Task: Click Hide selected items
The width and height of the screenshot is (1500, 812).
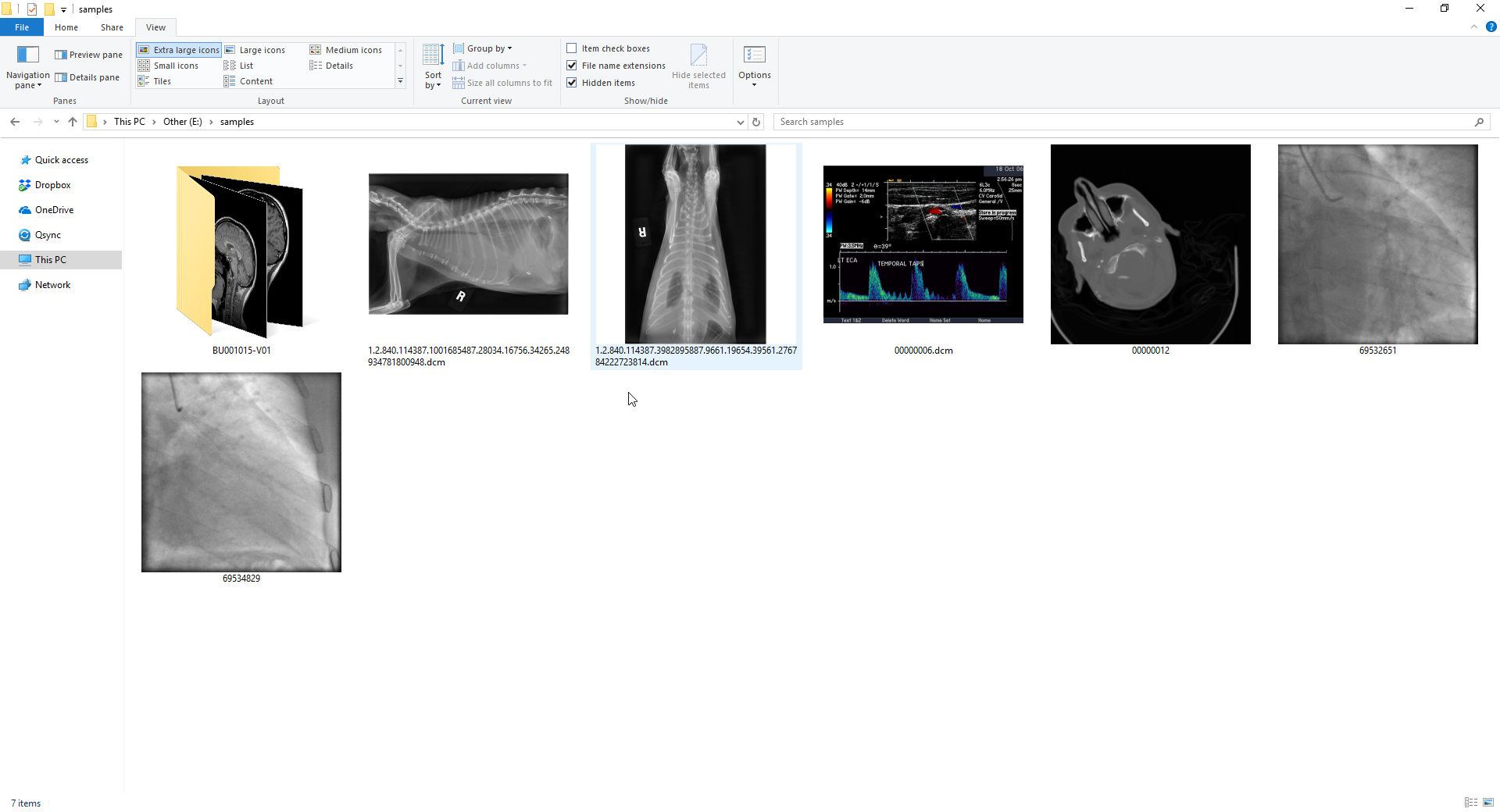Action: pos(698,66)
